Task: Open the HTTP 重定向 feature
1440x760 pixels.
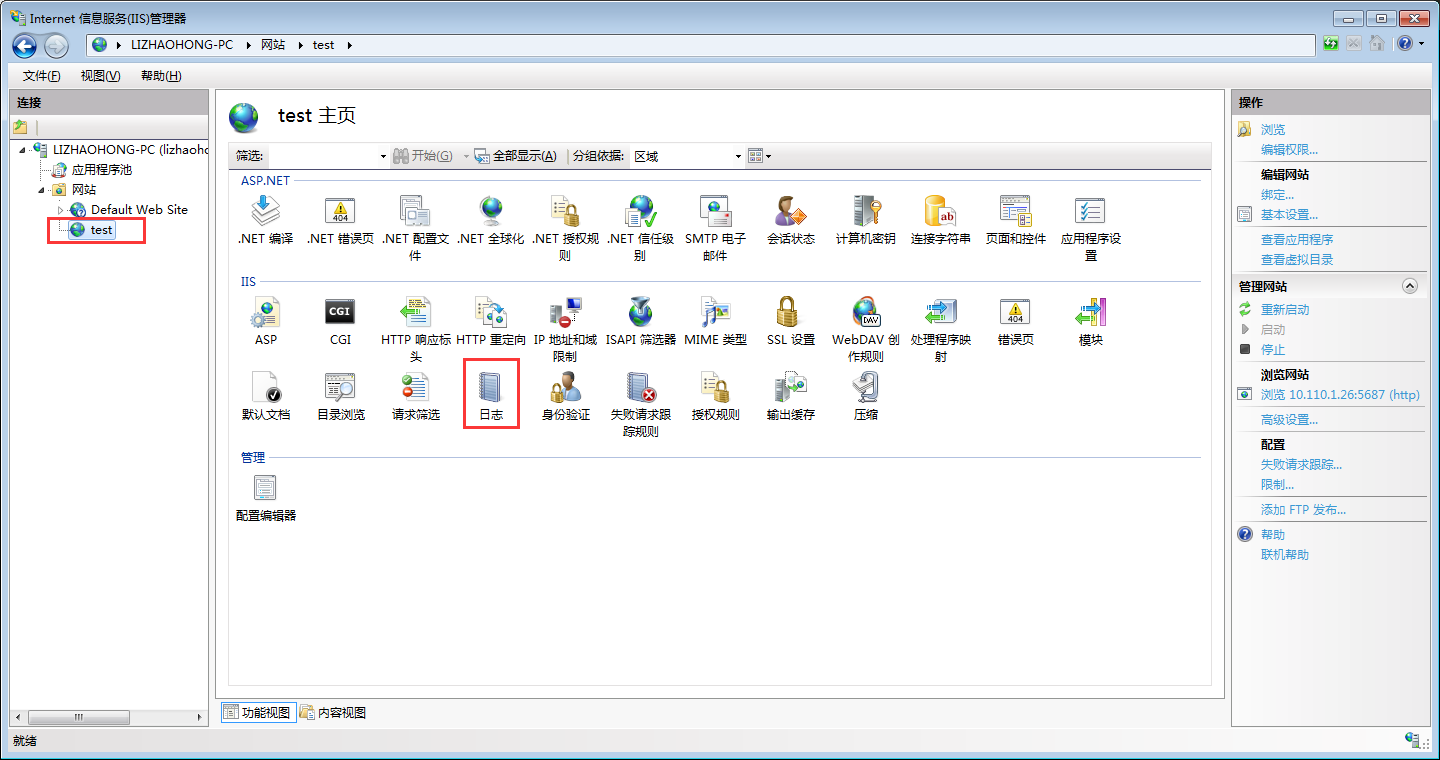Action: (490, 321)
